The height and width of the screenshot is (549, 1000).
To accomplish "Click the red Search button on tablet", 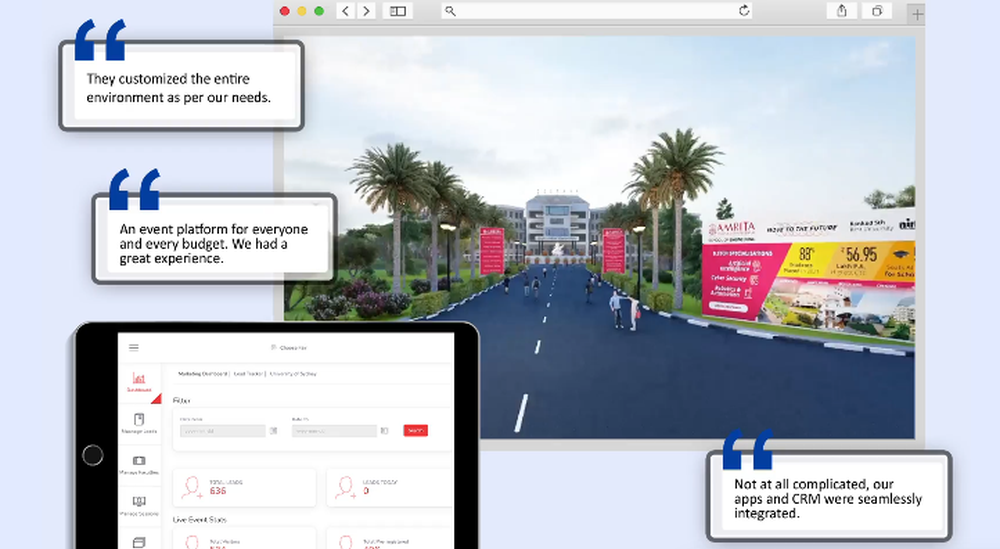I will click(x=416, y=431).
